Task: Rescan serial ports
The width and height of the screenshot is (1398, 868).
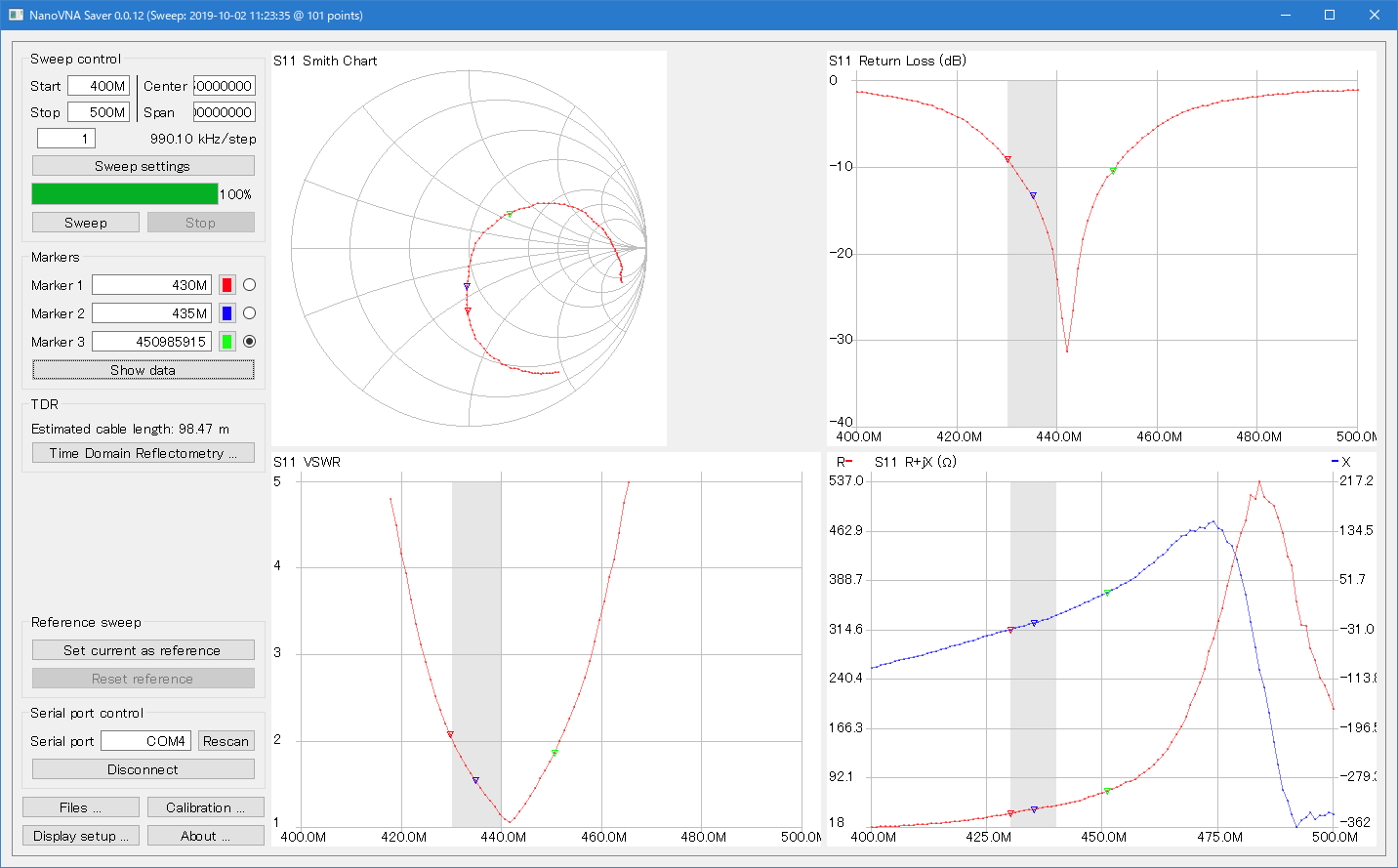Action: pyautogui.click(x=226, y=741)
